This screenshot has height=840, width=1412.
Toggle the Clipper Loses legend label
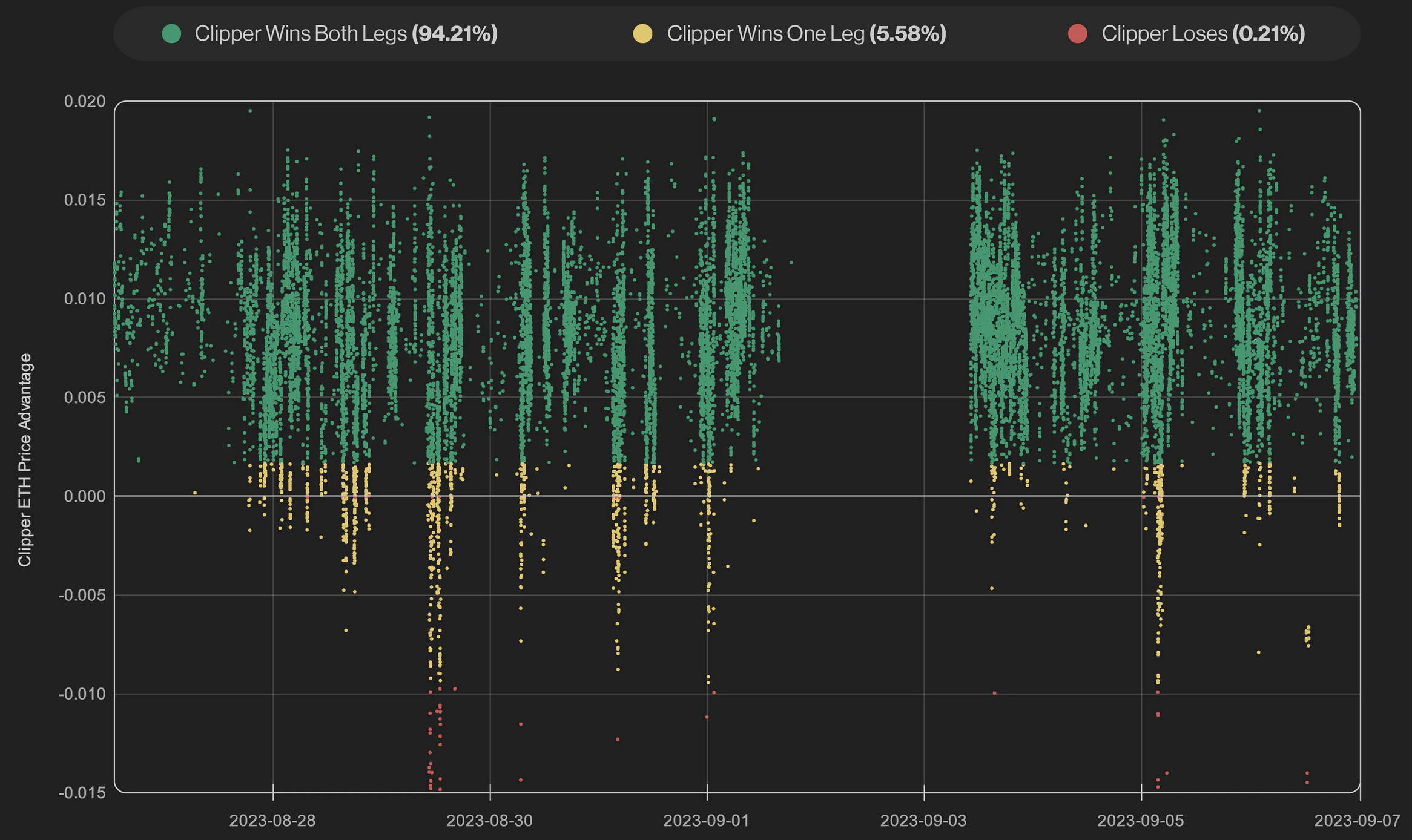tap(1164, 34)
